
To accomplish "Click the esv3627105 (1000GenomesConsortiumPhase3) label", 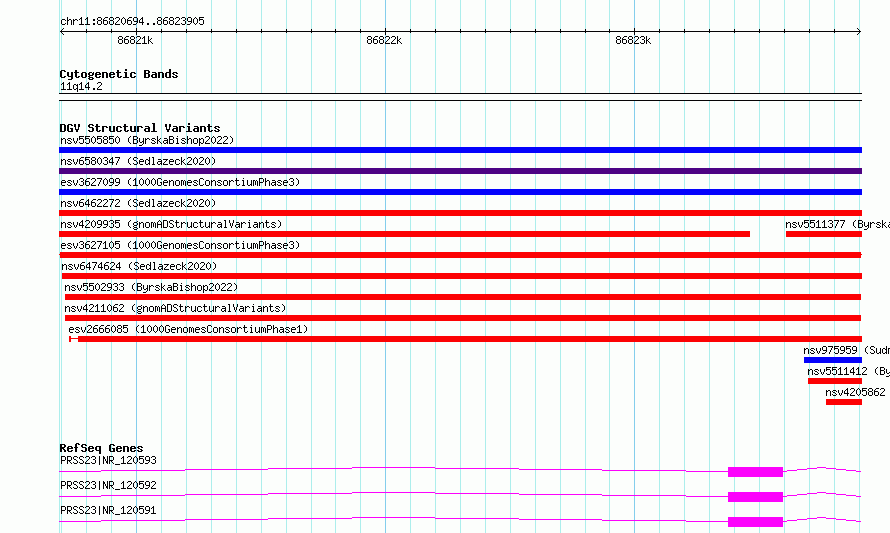I will pyautogui.click(x=180, y=245).
